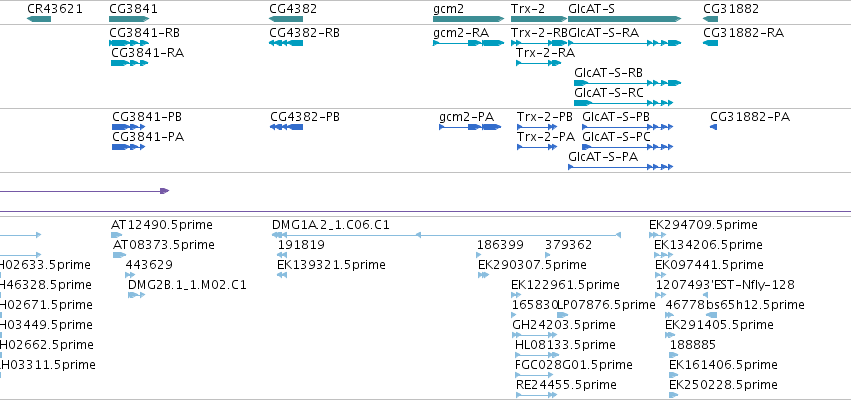
Task: Select the CG3841-PB protein label
Action: point(147,117)
